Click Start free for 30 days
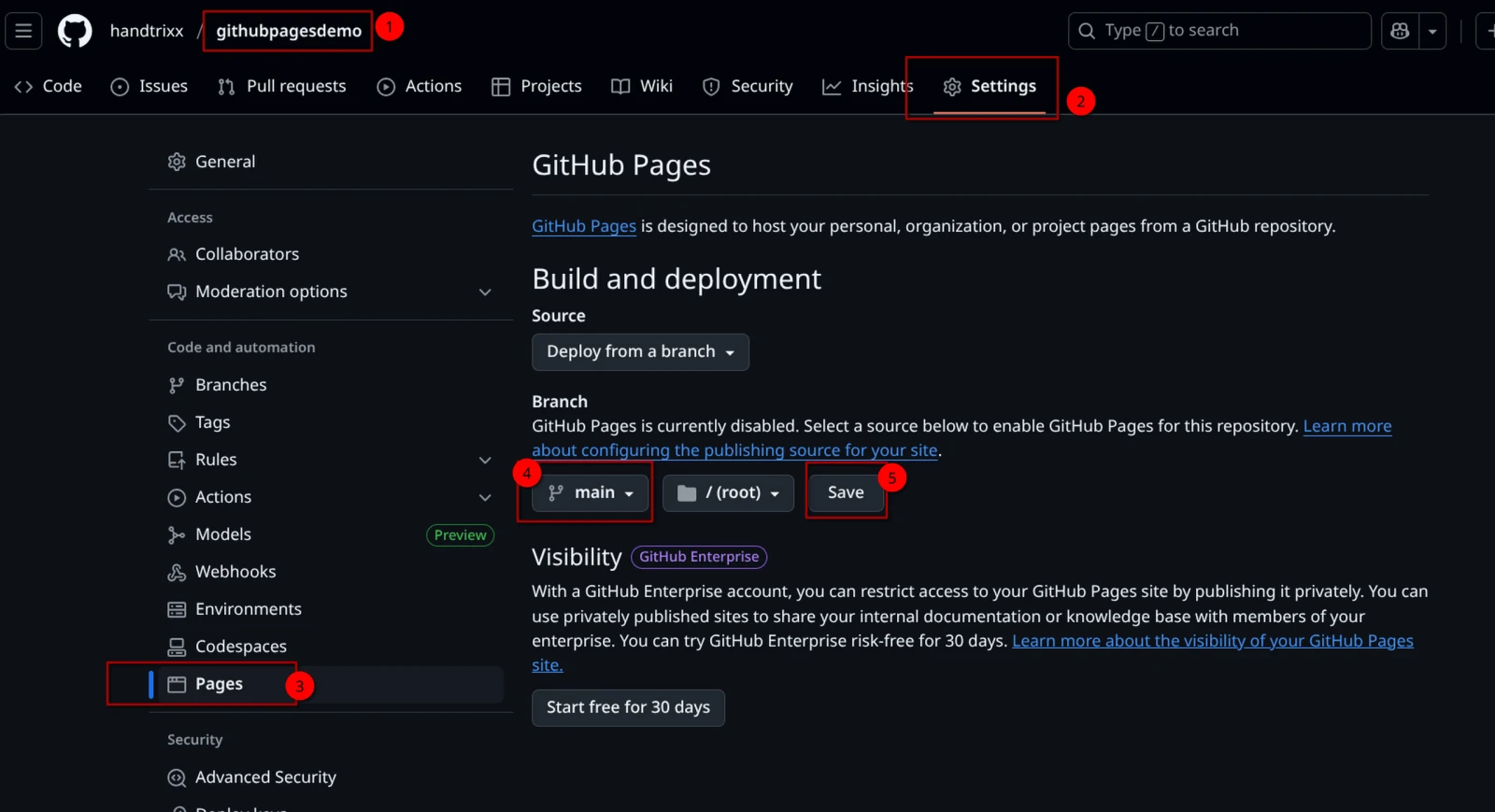Screen dimensions: 1495x812 [628, 707]
